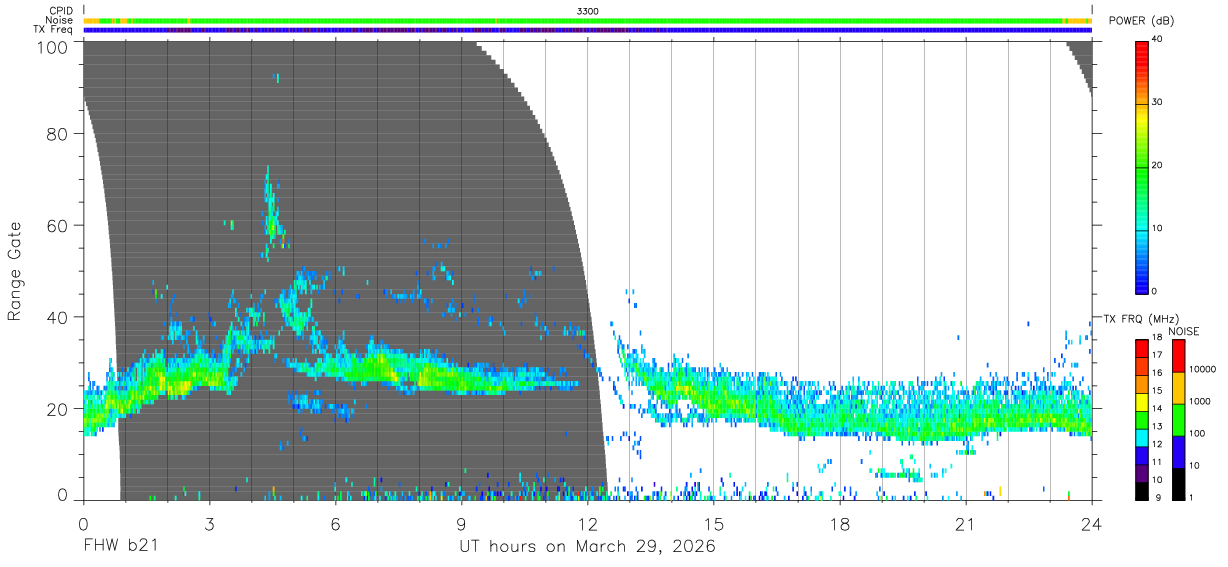Click the '3' hour tick label
This screenshot has width=1228, height=567.
pos(209,524)
